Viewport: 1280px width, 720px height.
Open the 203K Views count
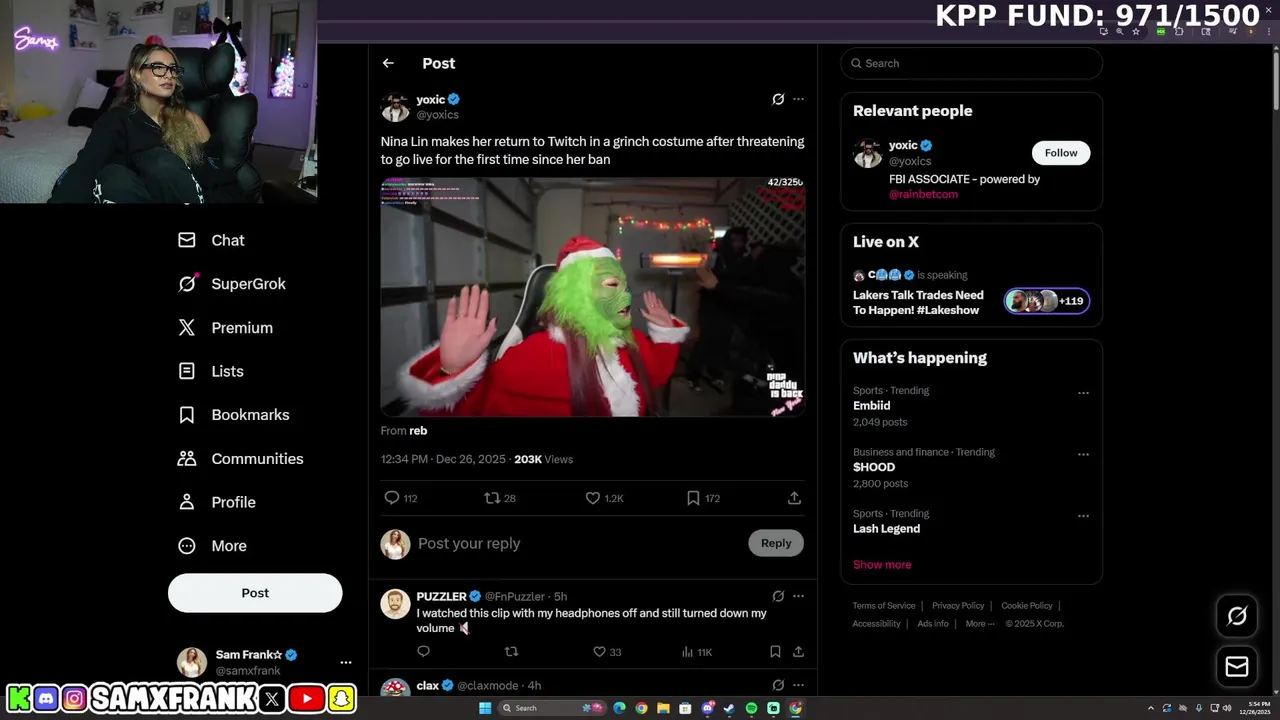[543, 459]
